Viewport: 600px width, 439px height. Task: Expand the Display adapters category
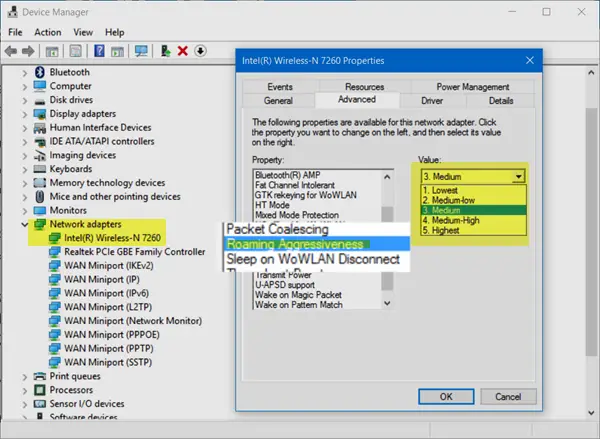tap(25, 114)
